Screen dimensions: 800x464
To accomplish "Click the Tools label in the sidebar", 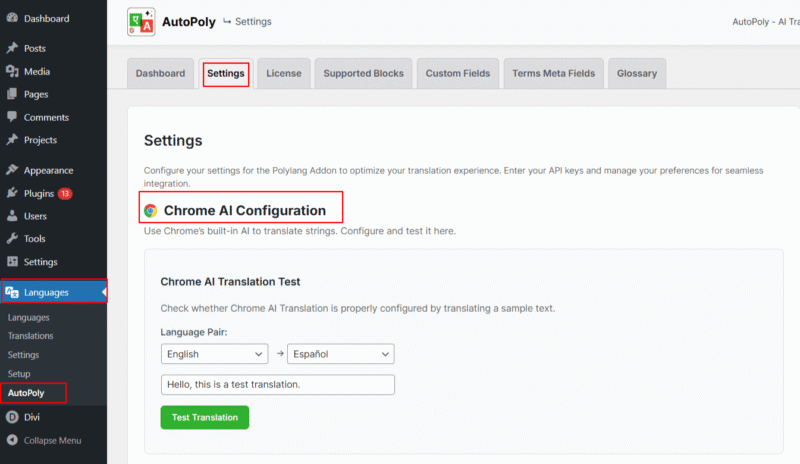I will point(35,238).
